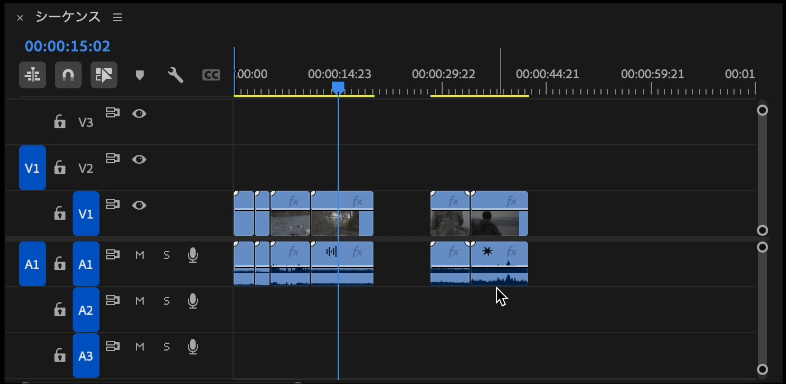
Task: Solo track A3
Action: coord(166,347)
